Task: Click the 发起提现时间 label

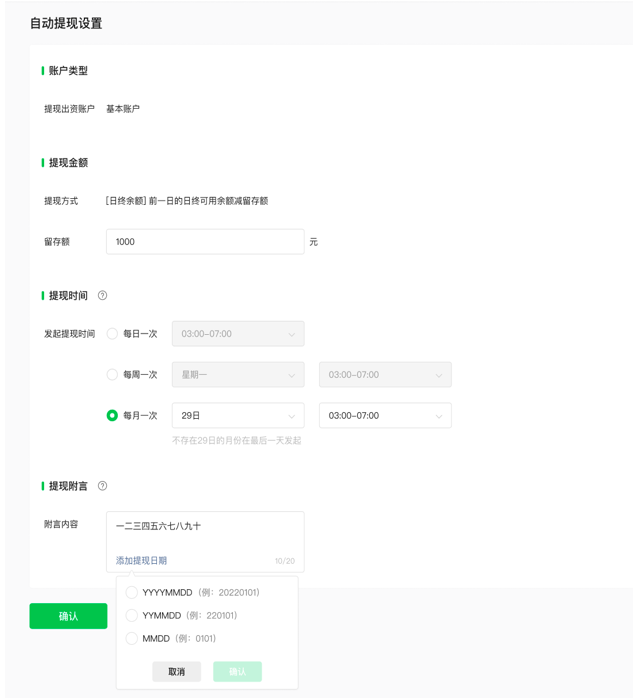Action: [x=69, y=334]
